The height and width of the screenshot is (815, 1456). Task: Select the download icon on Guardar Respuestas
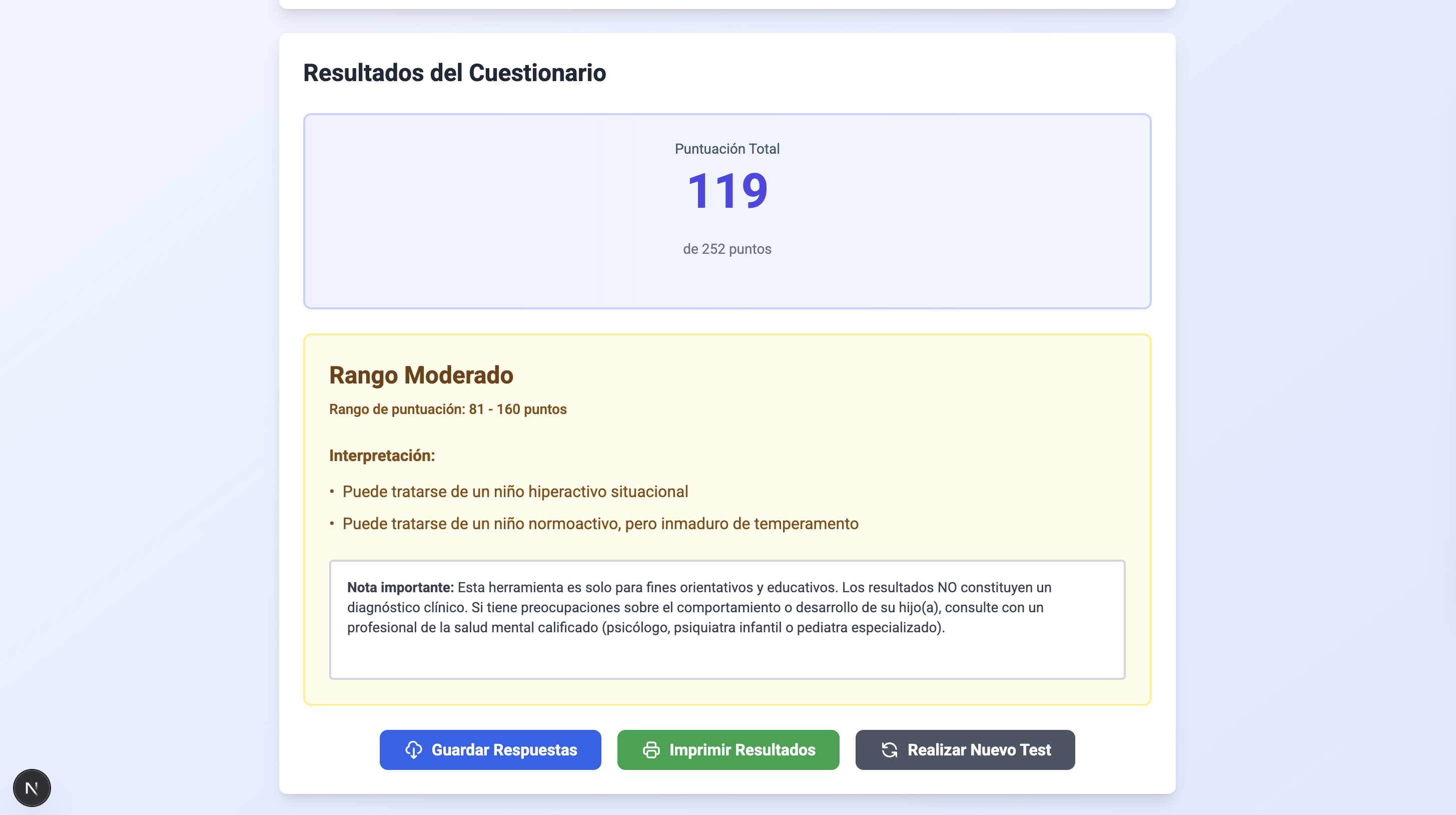[x=414, y=750]
